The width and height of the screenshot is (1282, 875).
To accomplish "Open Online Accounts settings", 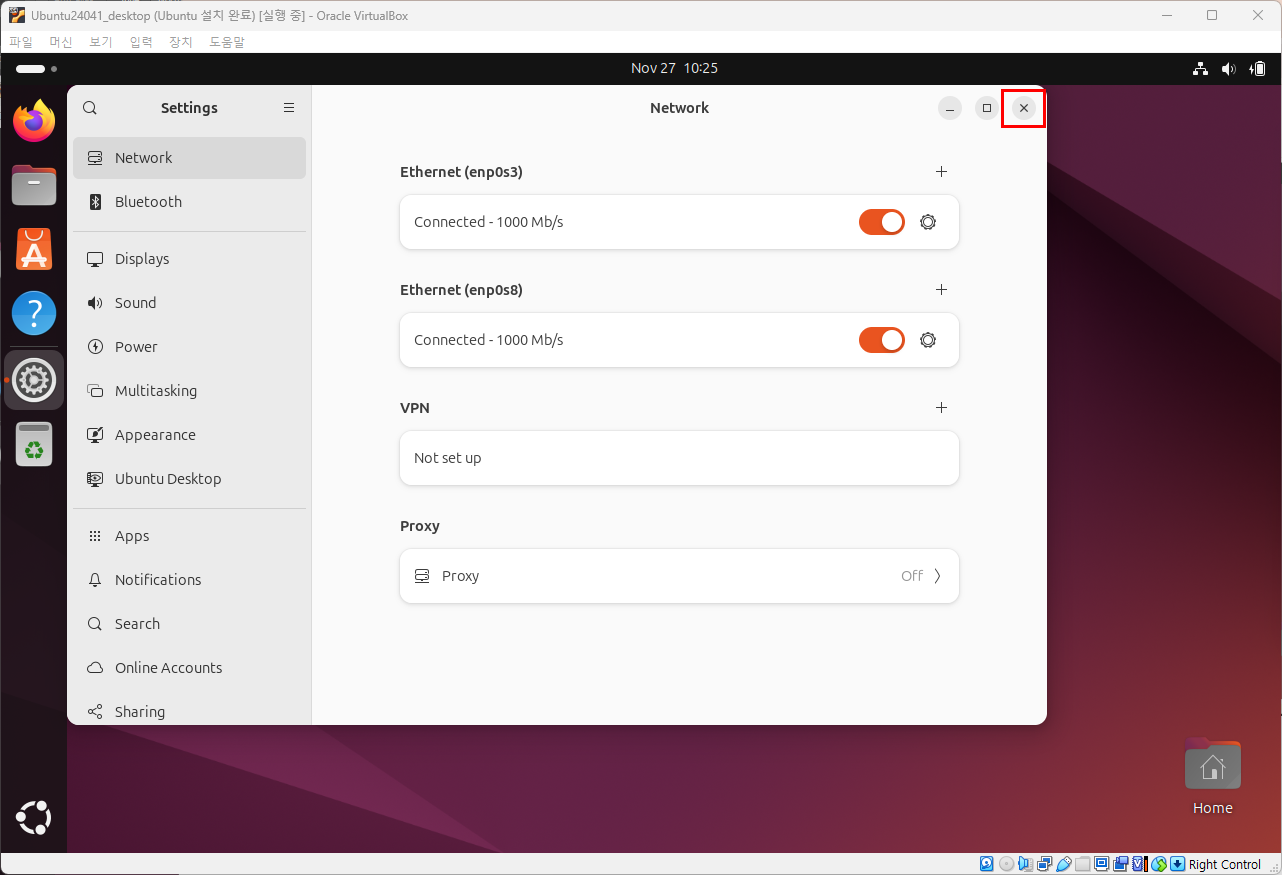I will pos(189,668).
